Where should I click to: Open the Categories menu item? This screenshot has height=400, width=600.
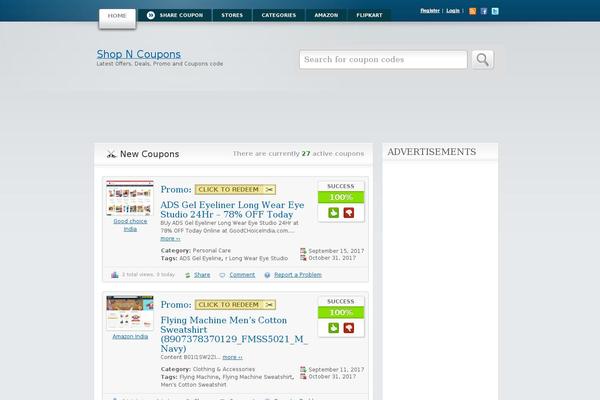point(279,15)
